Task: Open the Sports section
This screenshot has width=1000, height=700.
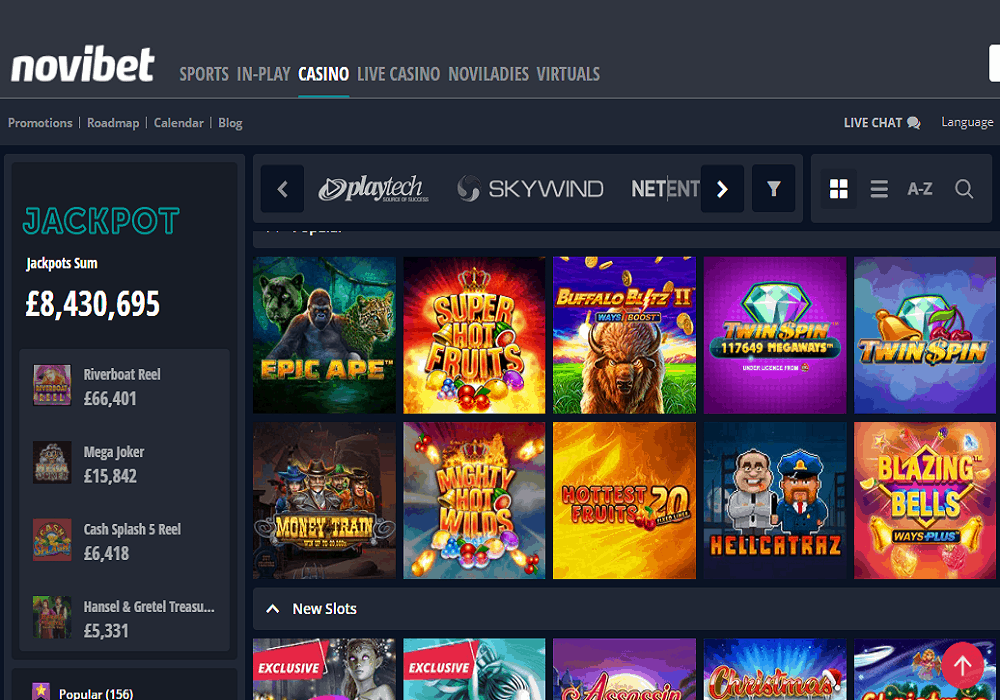Action: click(204, 74)
